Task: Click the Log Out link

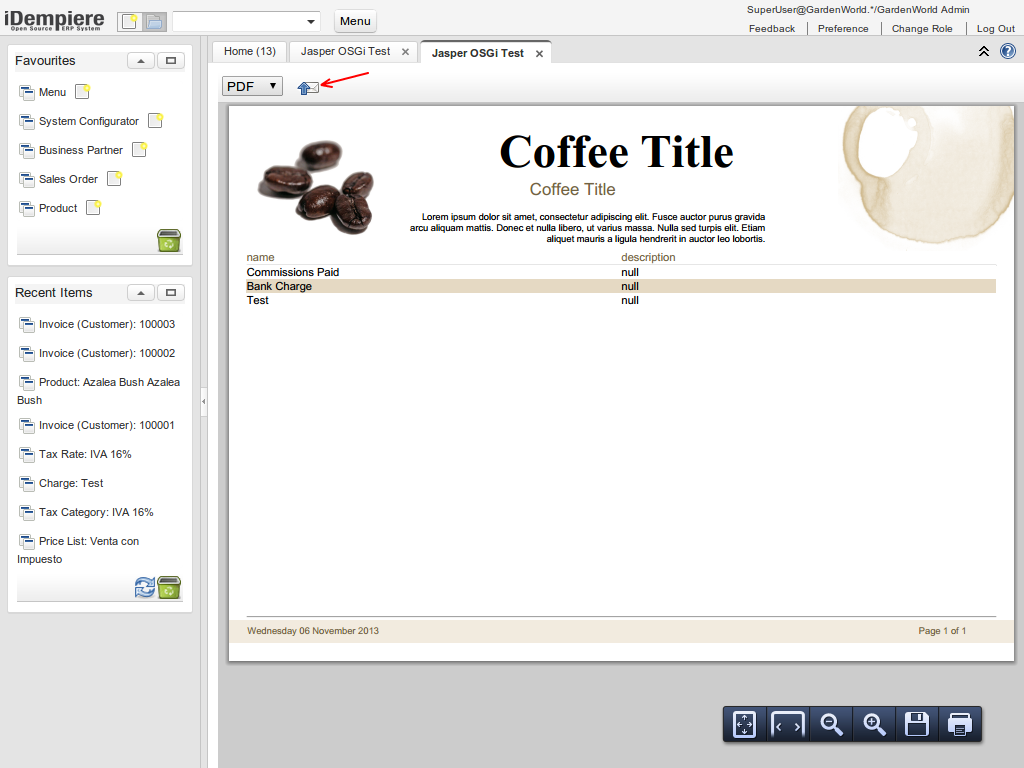Action: pos(995,29)
